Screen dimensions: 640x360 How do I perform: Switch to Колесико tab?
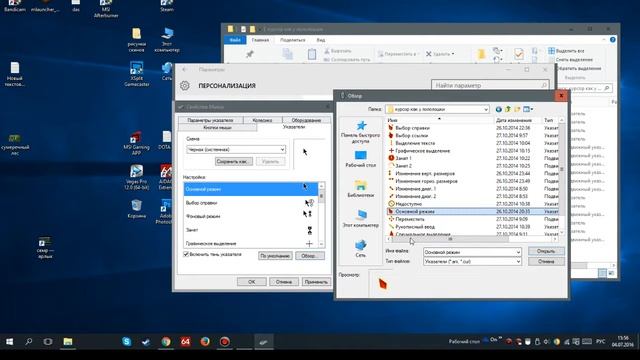point(262,120)
